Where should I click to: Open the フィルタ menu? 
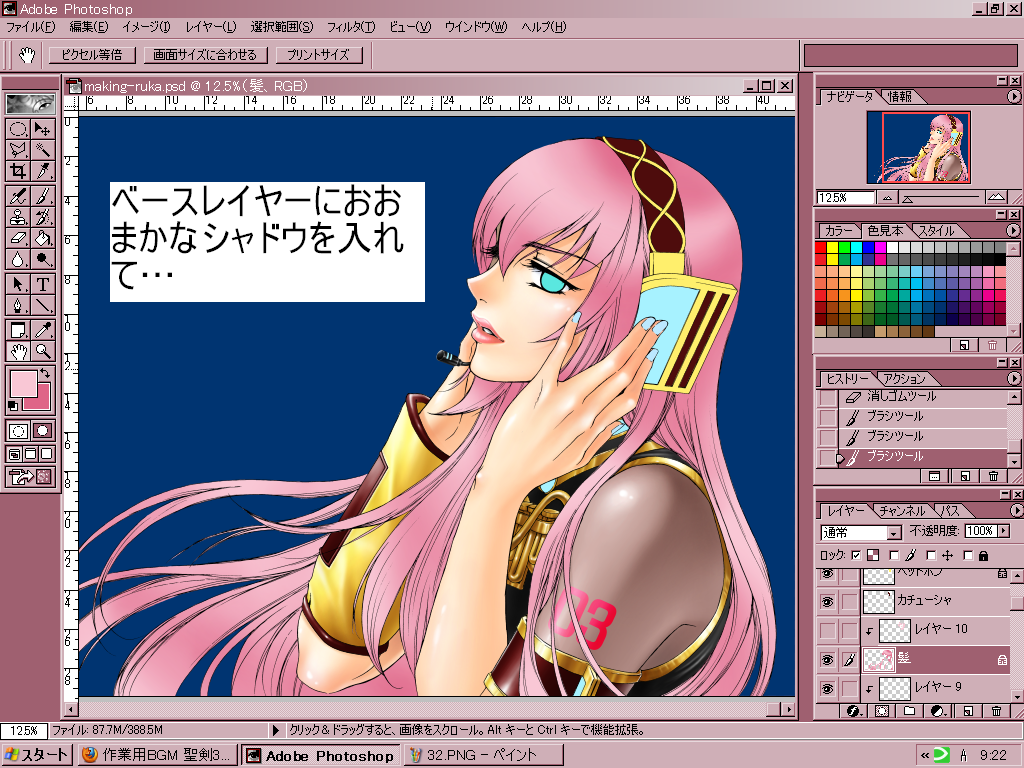(351, 27)
